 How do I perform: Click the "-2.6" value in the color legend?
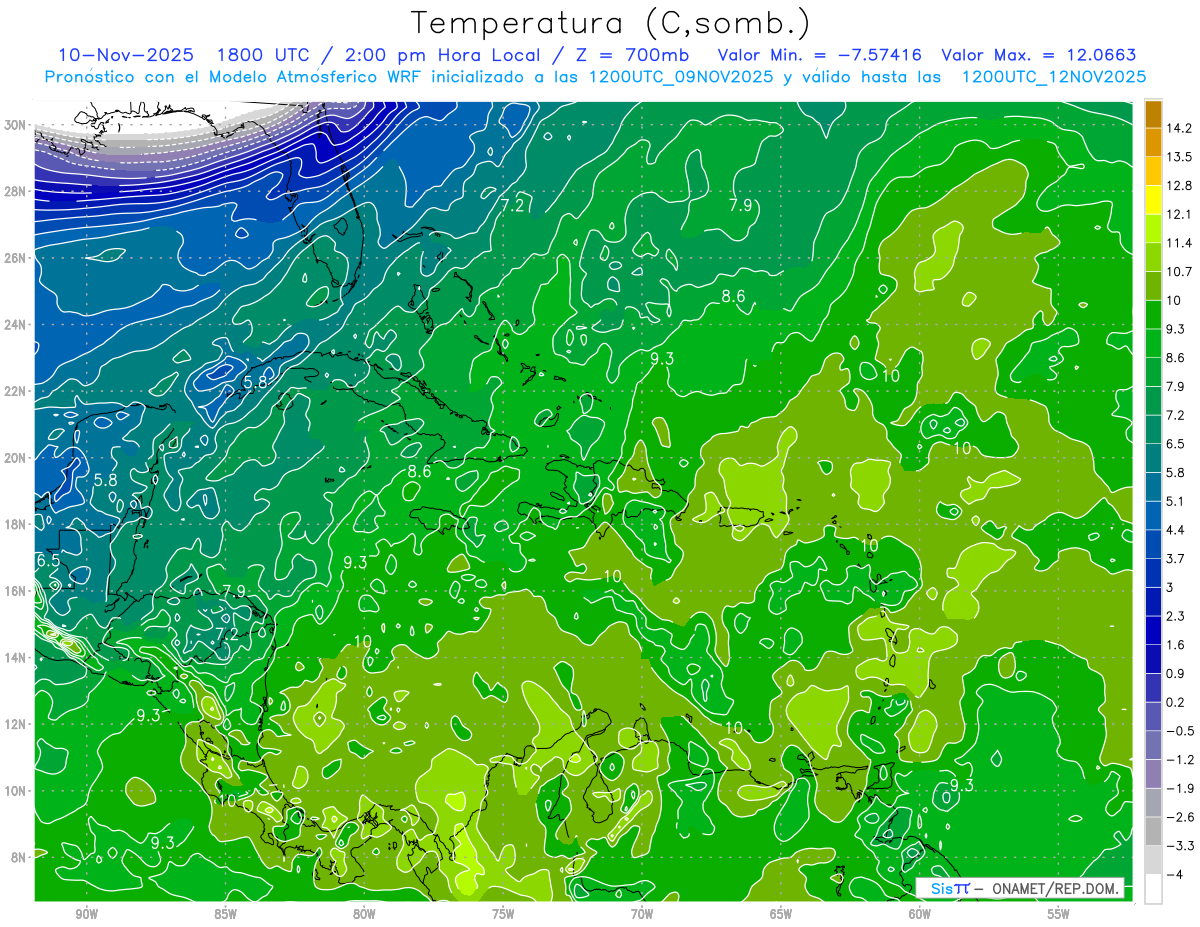[1180, 817]
